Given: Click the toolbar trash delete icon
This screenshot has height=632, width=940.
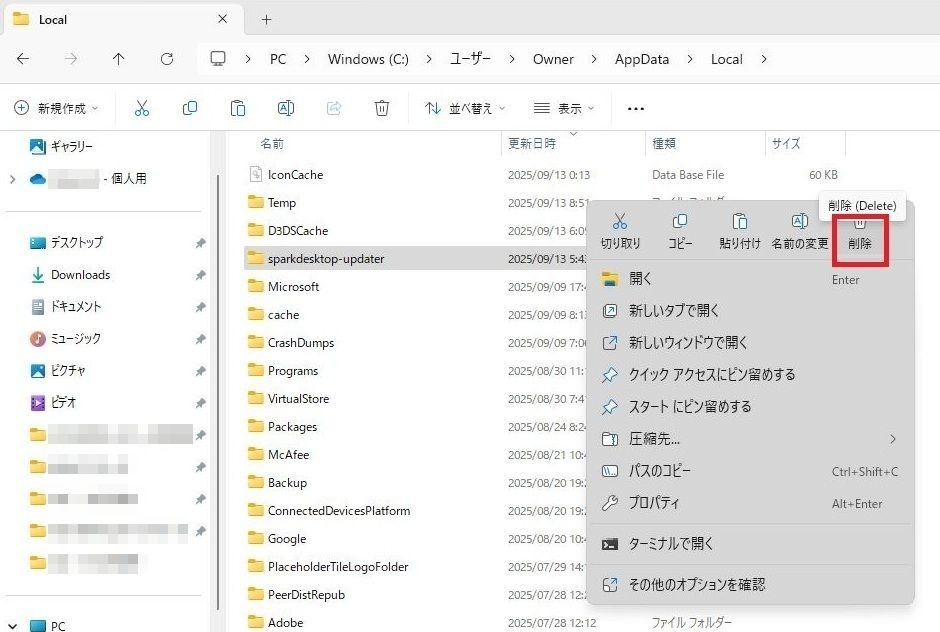Looking at the screenshot, I should pyautogui.click(x=381, y=108).
